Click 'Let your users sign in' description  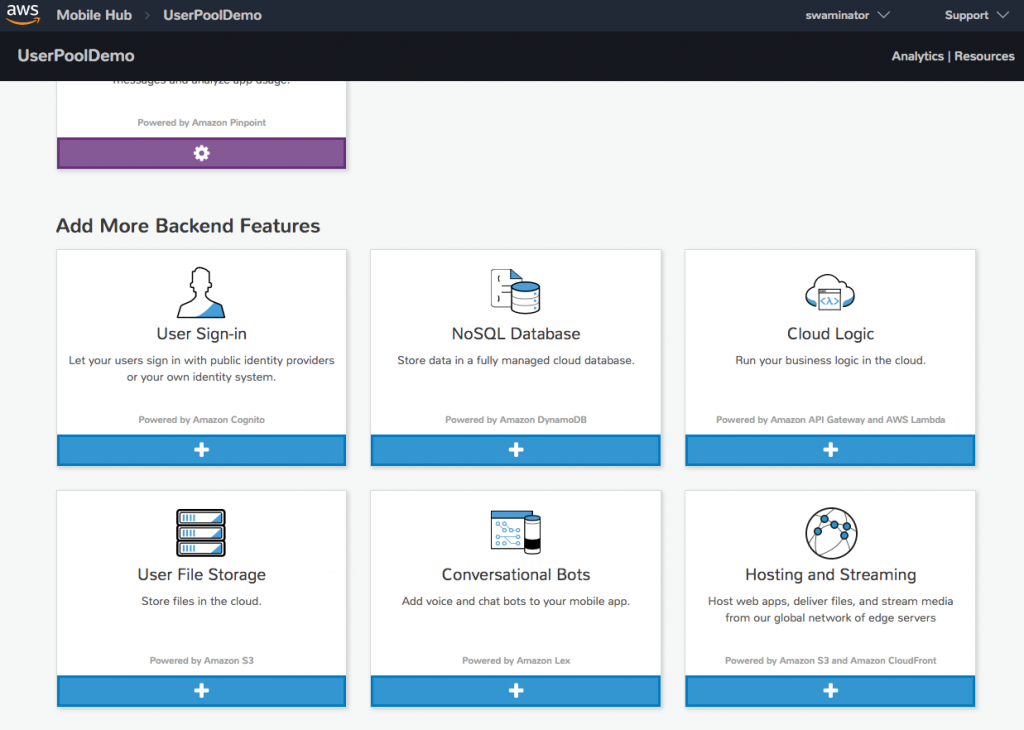coord(201,369)
